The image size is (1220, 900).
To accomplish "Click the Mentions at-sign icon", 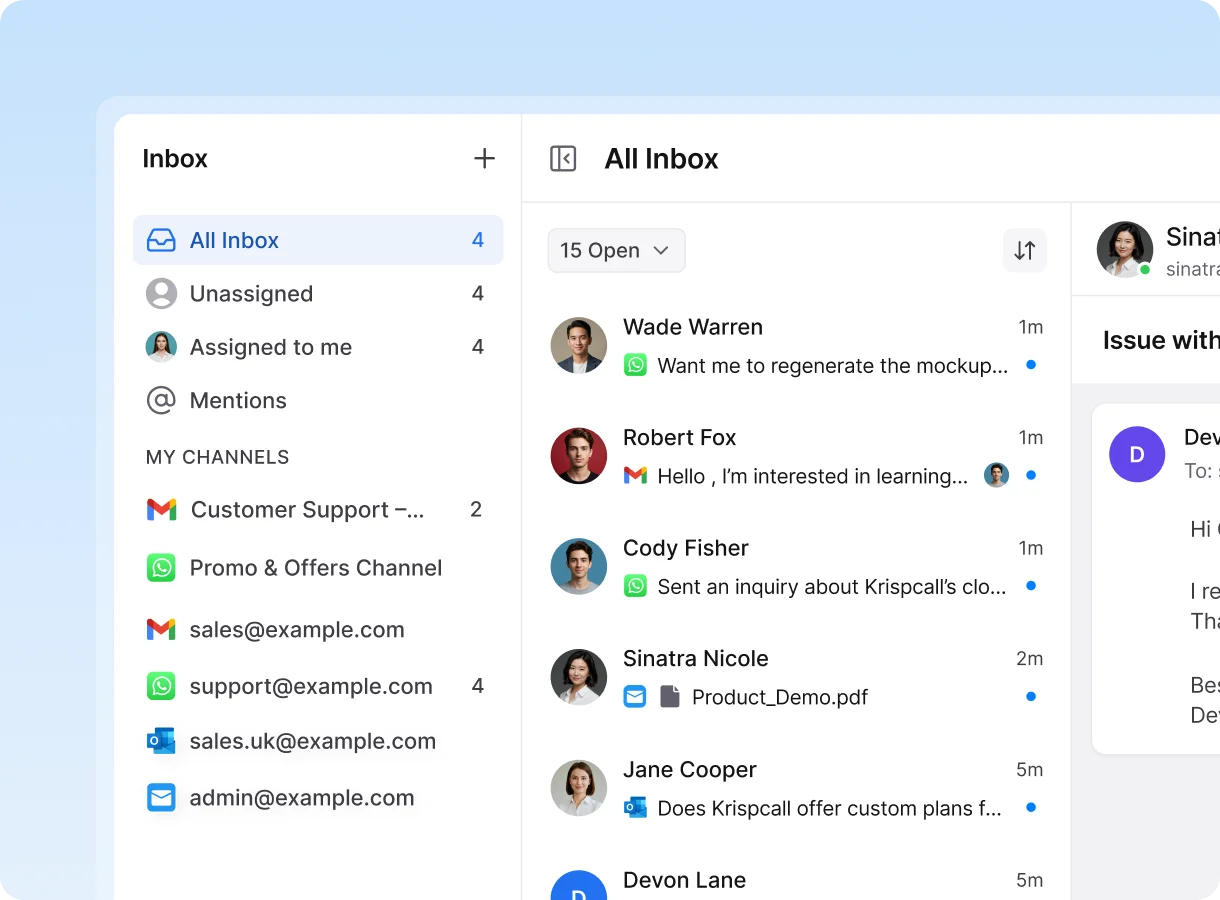I will point(161,400).
